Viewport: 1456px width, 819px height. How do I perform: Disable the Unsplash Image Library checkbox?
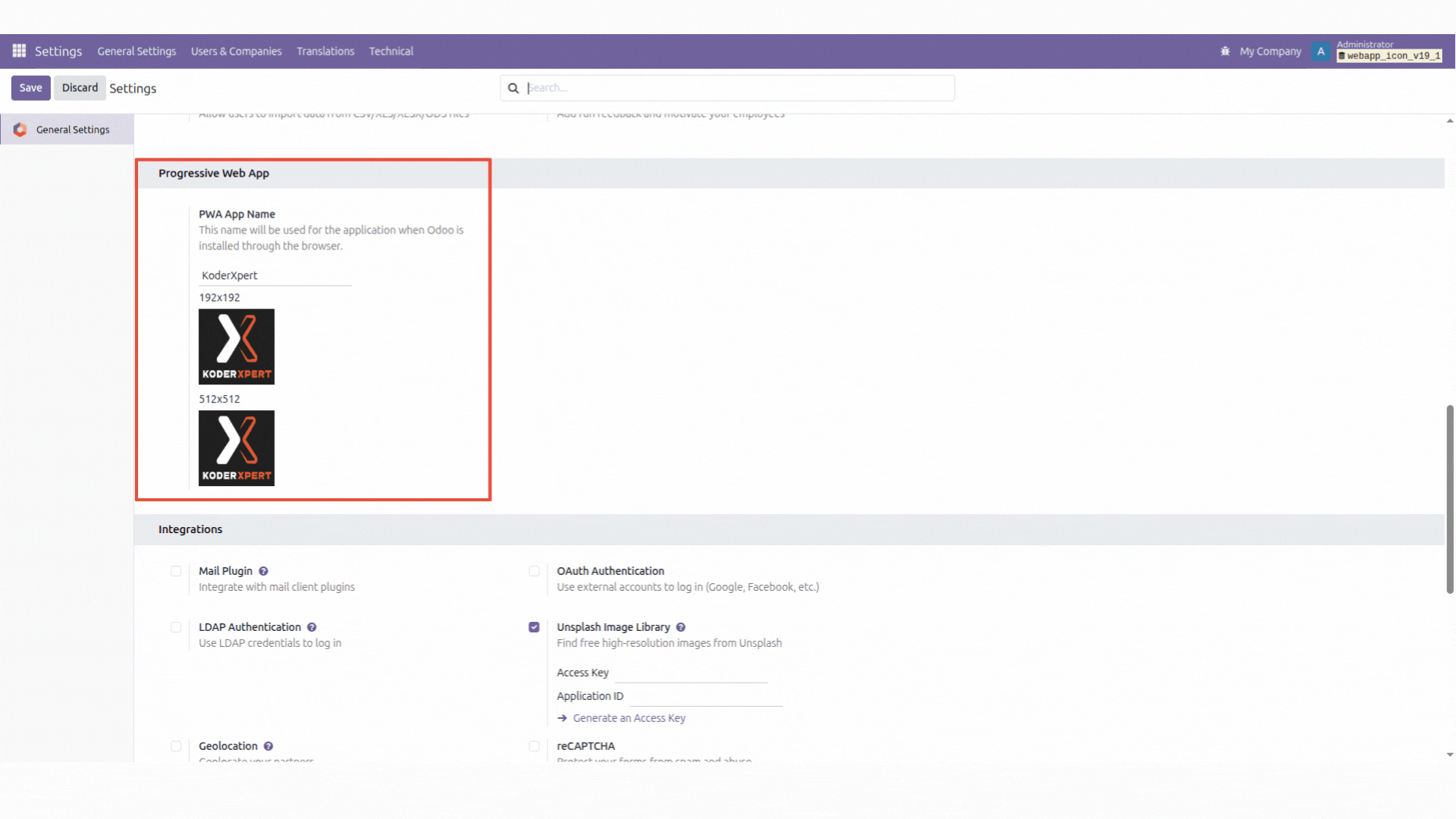pyautogui.click(x=534, y=627)
